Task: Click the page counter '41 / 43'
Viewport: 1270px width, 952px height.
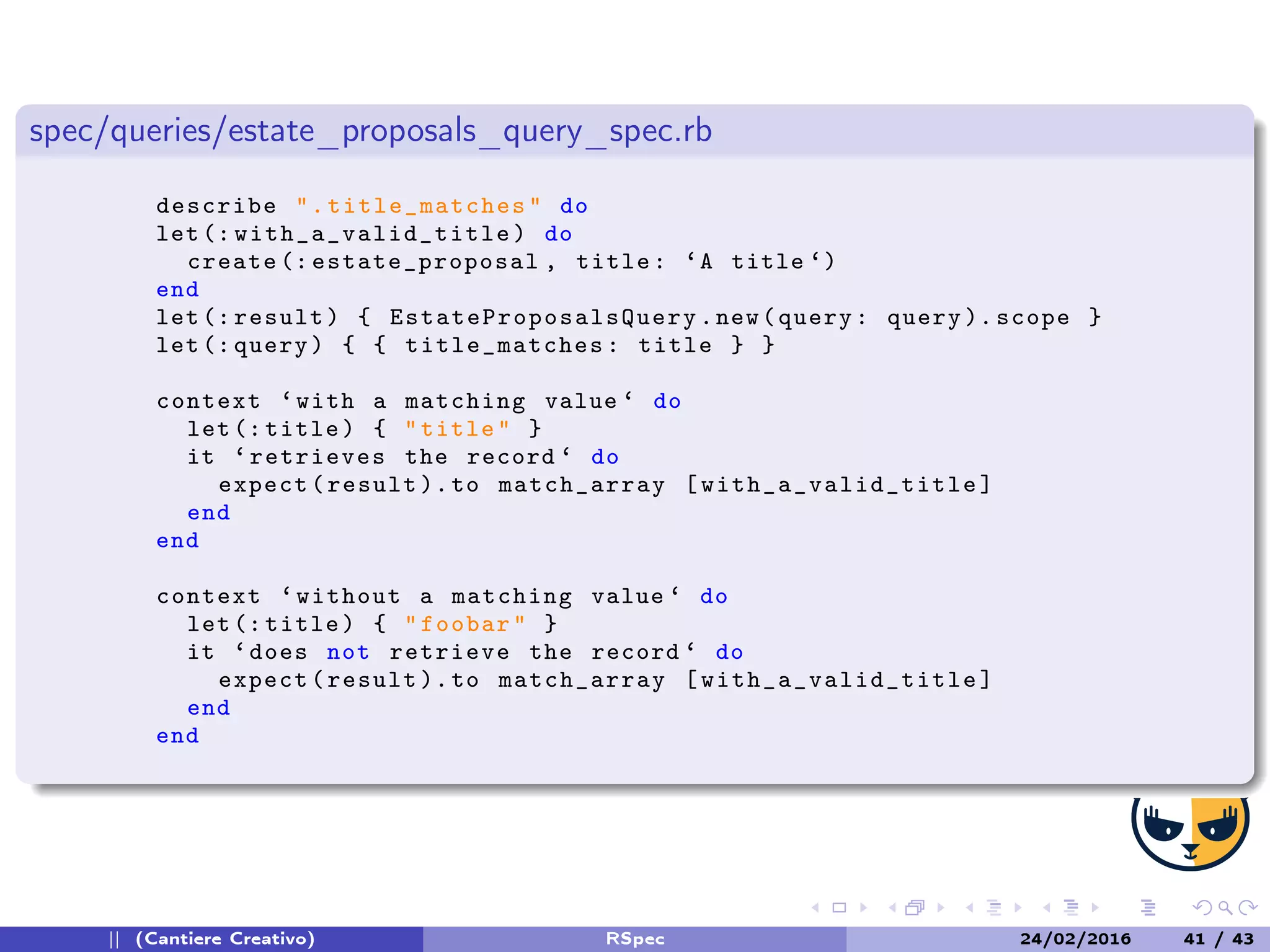Action: pos(1219,939)
